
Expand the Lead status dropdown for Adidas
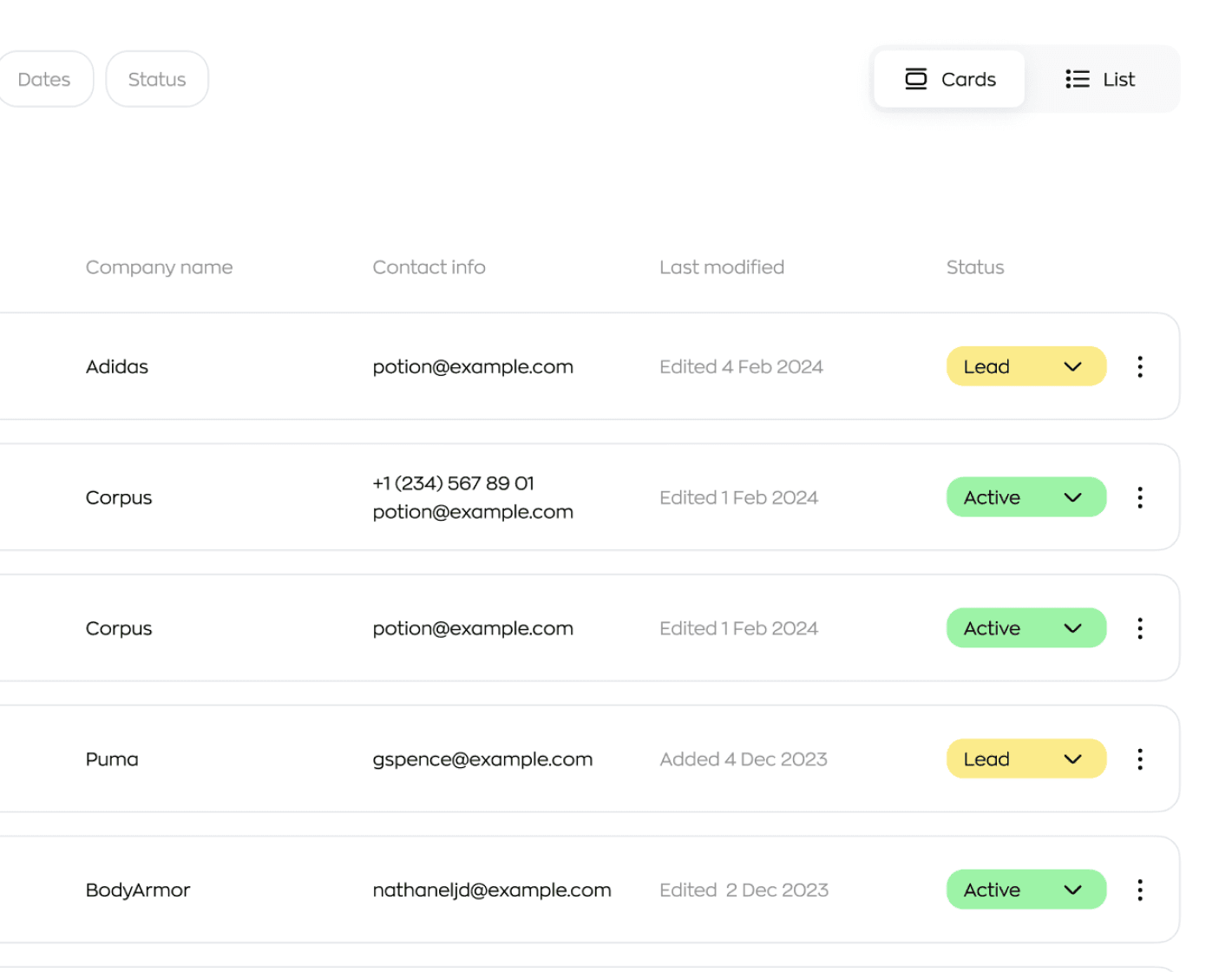coord(1026,366)
